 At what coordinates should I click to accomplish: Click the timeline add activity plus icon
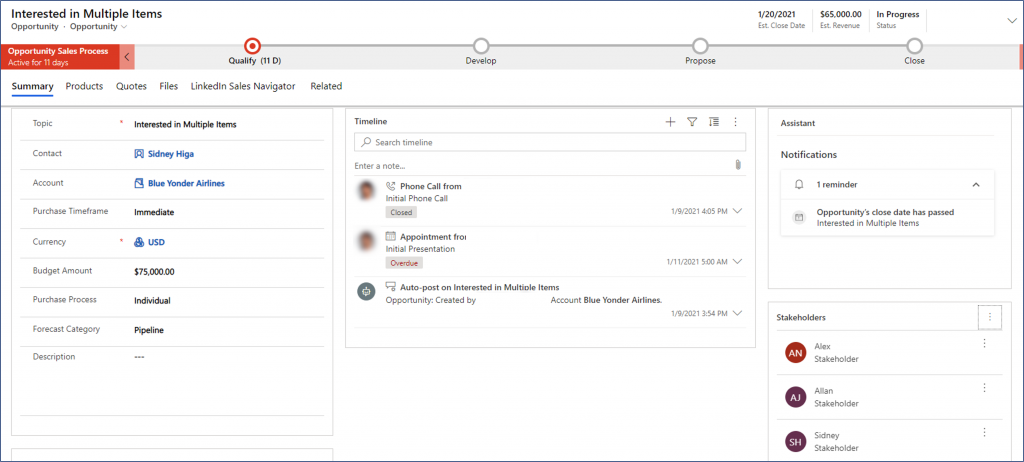click(x=670, y=122)
